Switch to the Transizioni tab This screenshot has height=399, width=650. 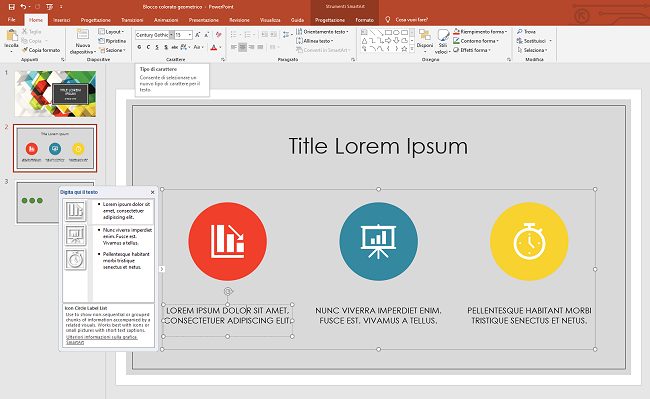click(x=132, y=19)
